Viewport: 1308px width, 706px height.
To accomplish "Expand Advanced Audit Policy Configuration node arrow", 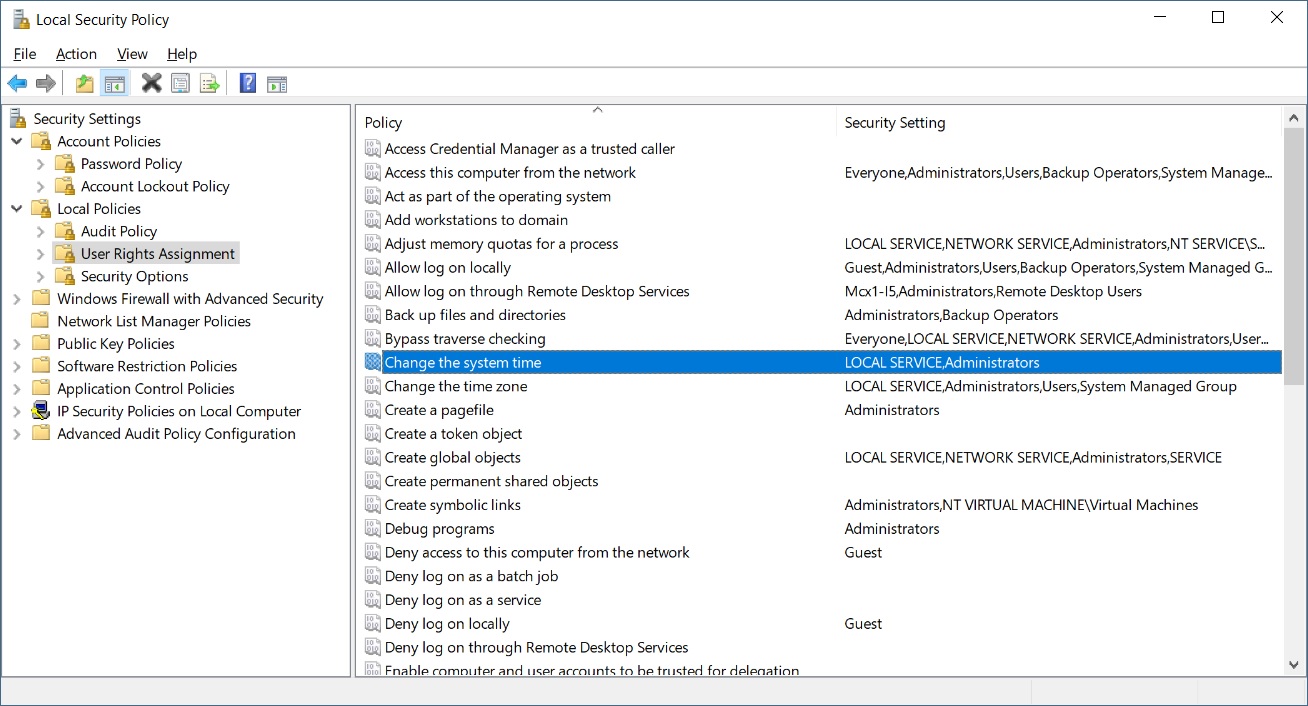I will click(x=17, y=434).
